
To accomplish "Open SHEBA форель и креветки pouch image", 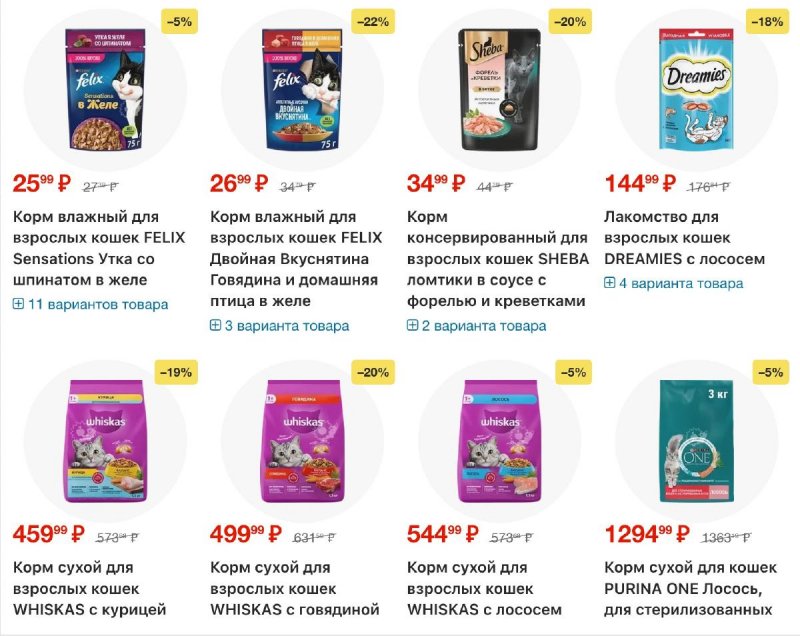I will 498,89.
